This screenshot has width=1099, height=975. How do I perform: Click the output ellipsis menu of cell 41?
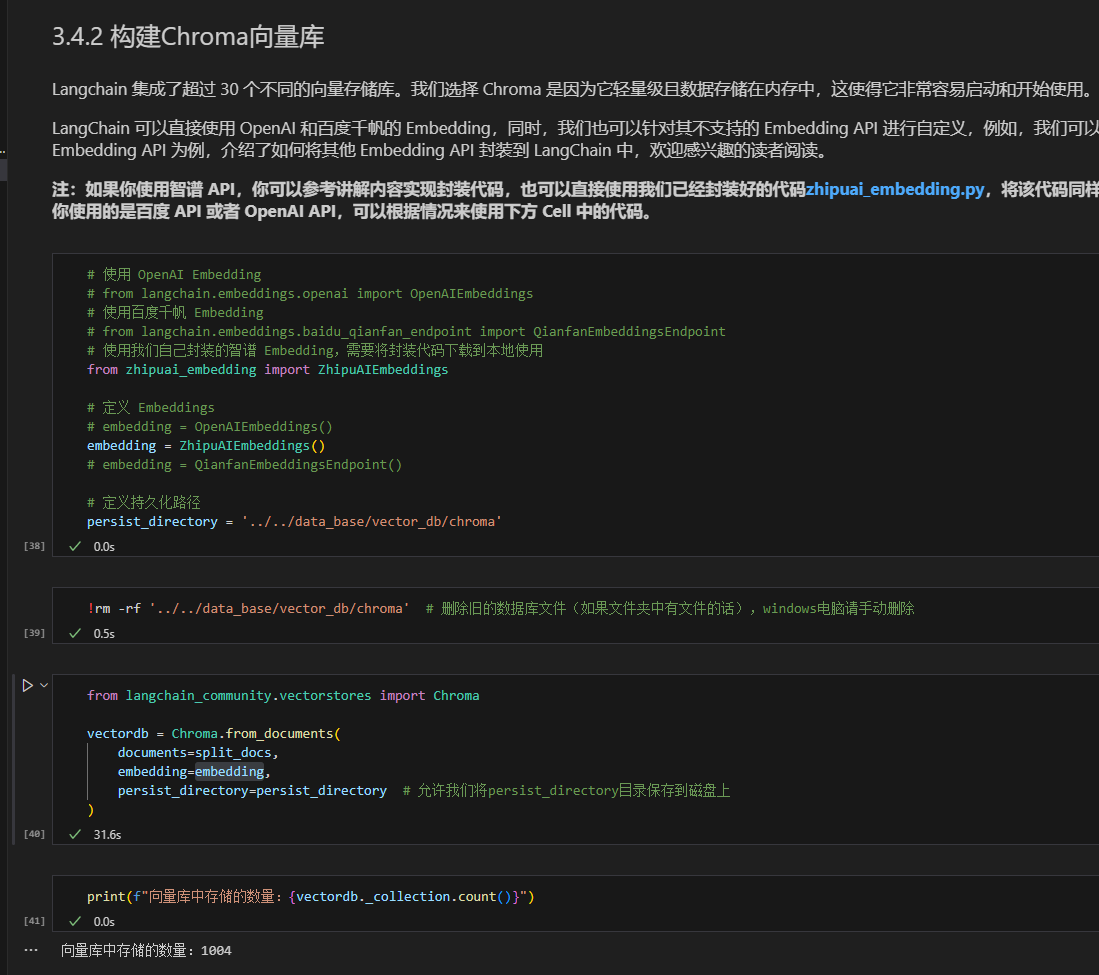[31, 950]
